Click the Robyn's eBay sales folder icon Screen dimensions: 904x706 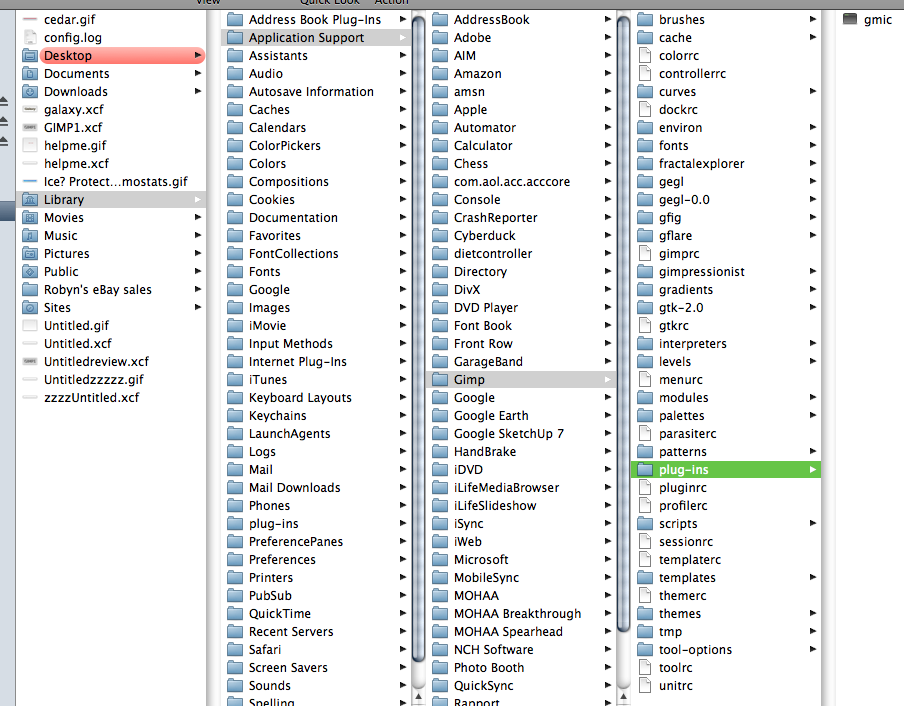coord(30,290)
